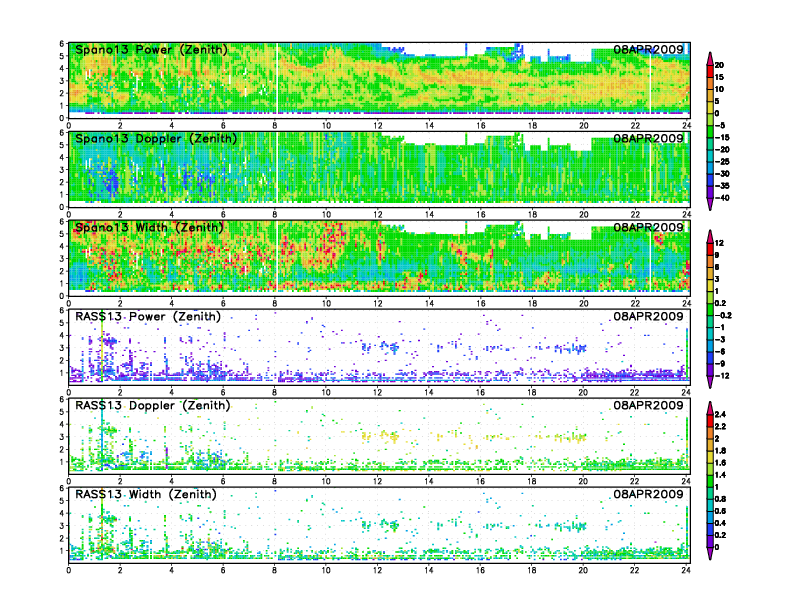This screenshot has height=612, width=792.
Task: Click colorbar label "0.4"
Action: tap(720, 524)
